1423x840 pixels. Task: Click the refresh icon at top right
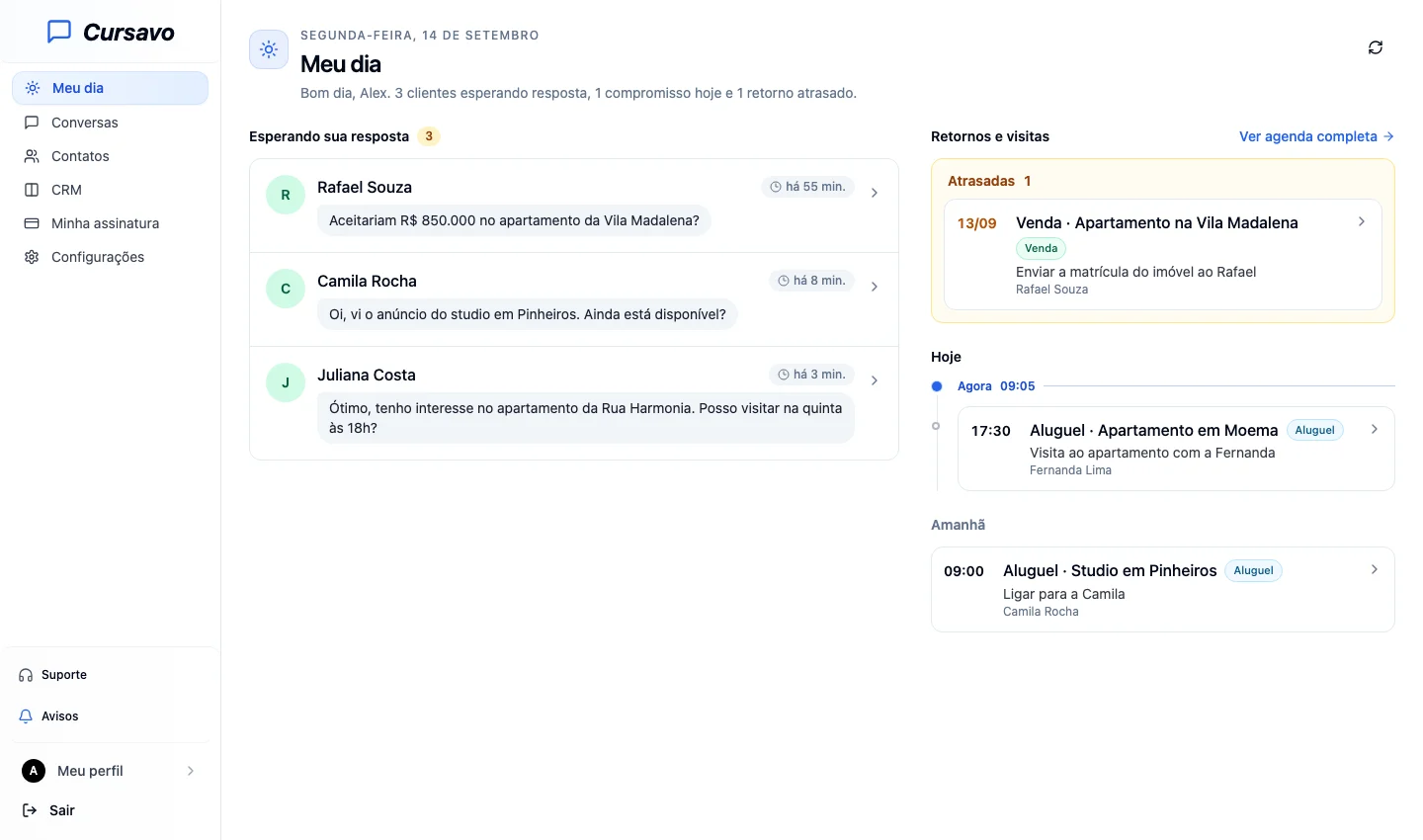point(1375,47)
